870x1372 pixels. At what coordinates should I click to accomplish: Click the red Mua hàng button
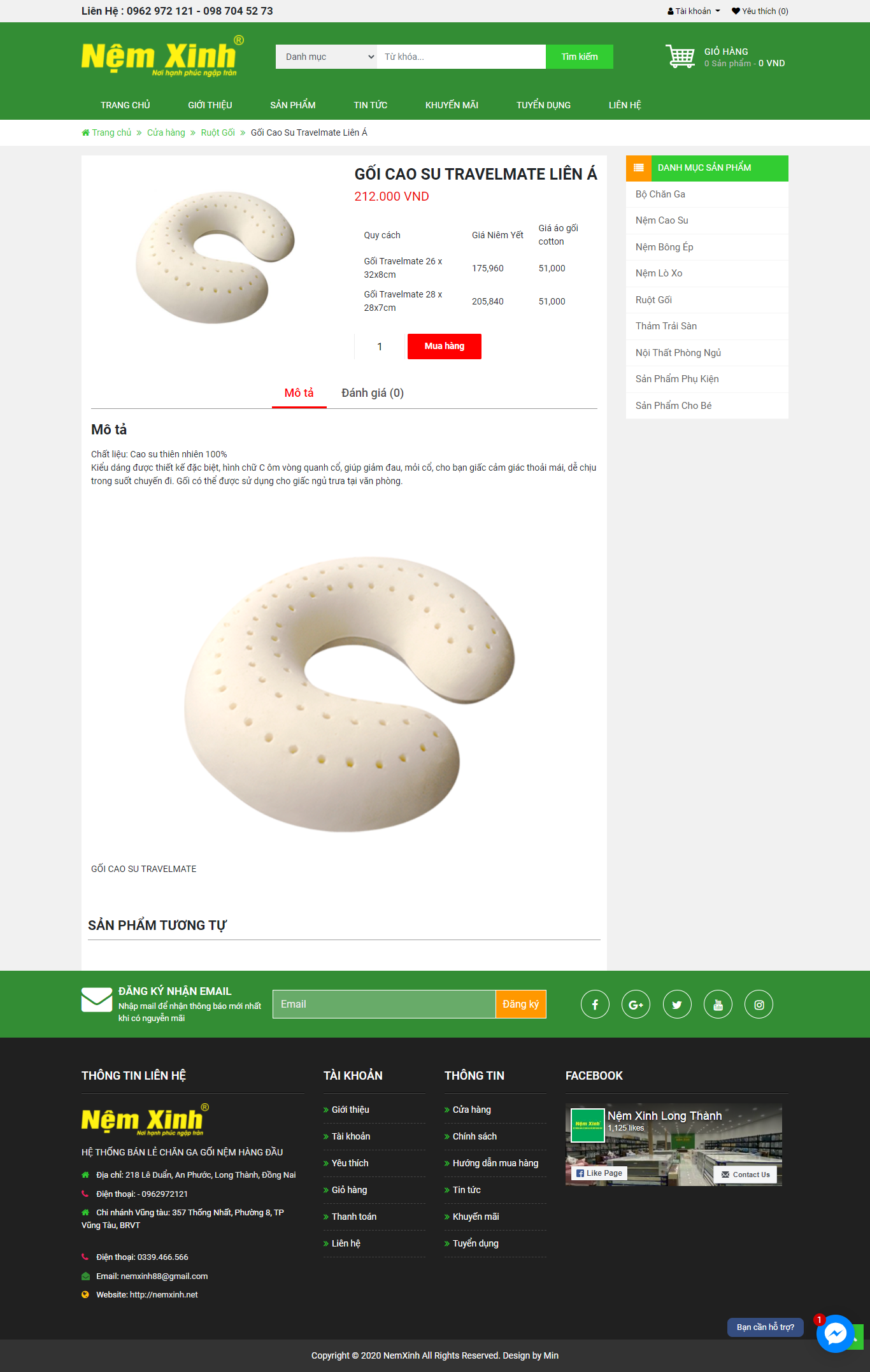(445, 347)
